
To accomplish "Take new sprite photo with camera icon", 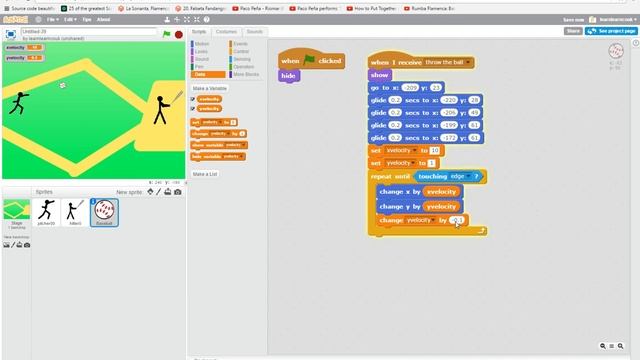I will [x=178, y=192].
